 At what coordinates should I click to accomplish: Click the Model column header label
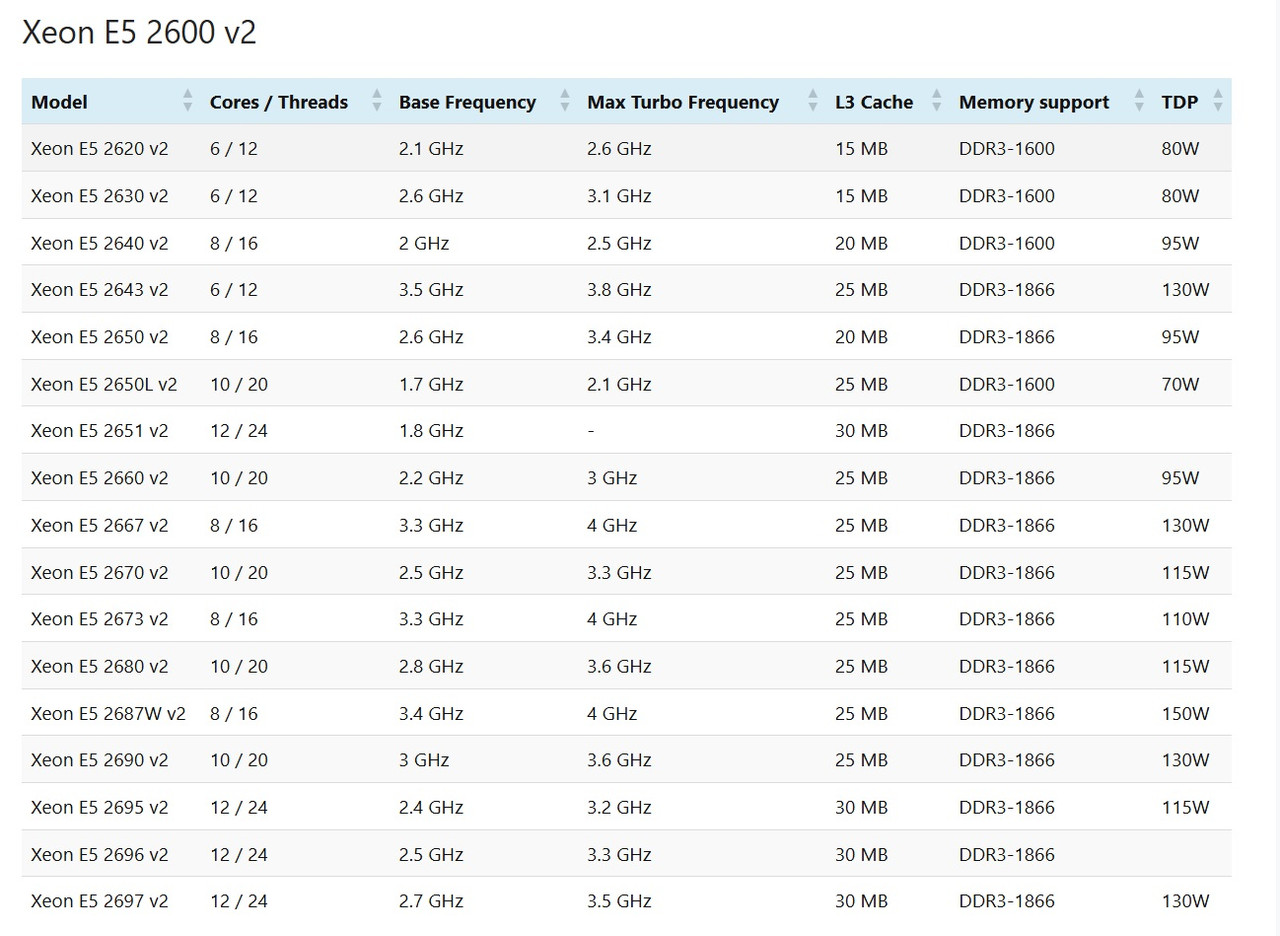[59, 102]
